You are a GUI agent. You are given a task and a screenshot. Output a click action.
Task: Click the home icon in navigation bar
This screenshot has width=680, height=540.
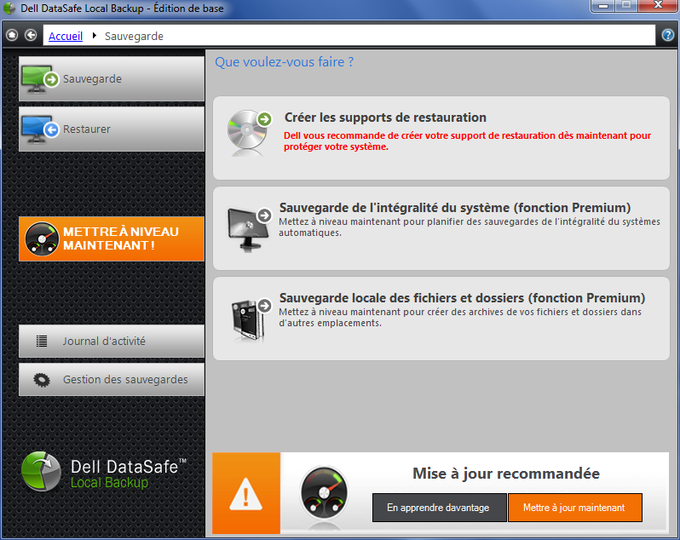(12, 35)
